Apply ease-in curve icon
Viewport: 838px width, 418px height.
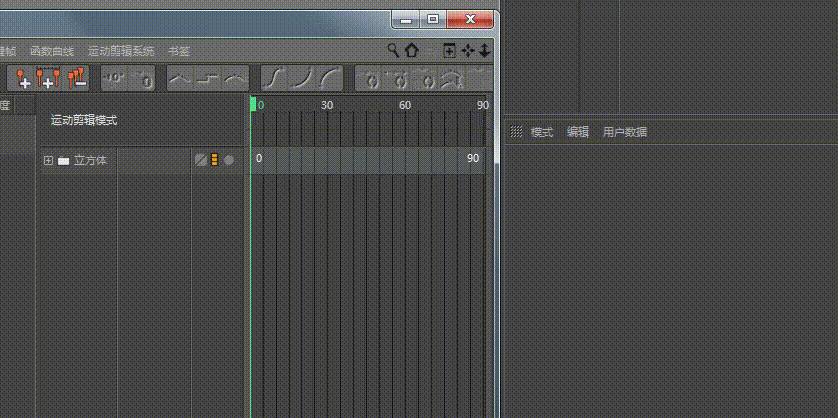tap(302, 79)
